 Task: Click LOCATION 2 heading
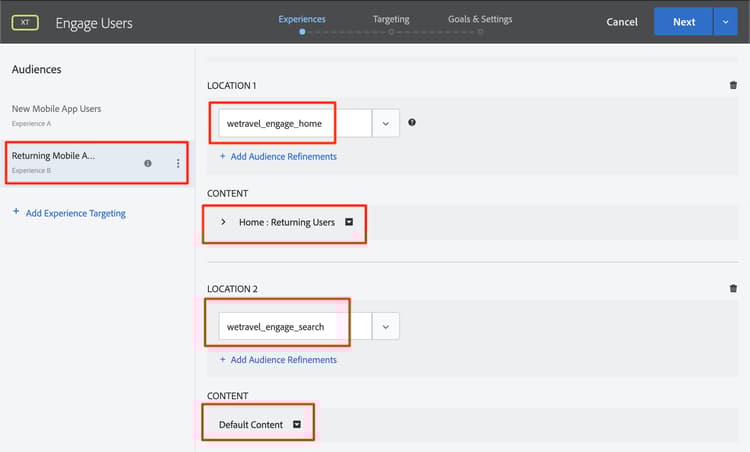[232, 289]
